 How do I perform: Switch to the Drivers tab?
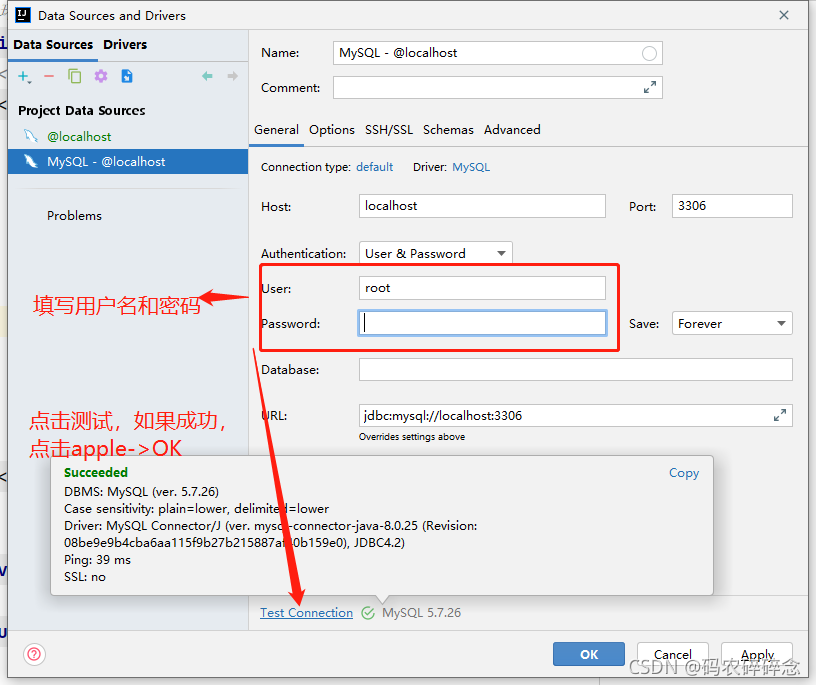coord(125,45)
